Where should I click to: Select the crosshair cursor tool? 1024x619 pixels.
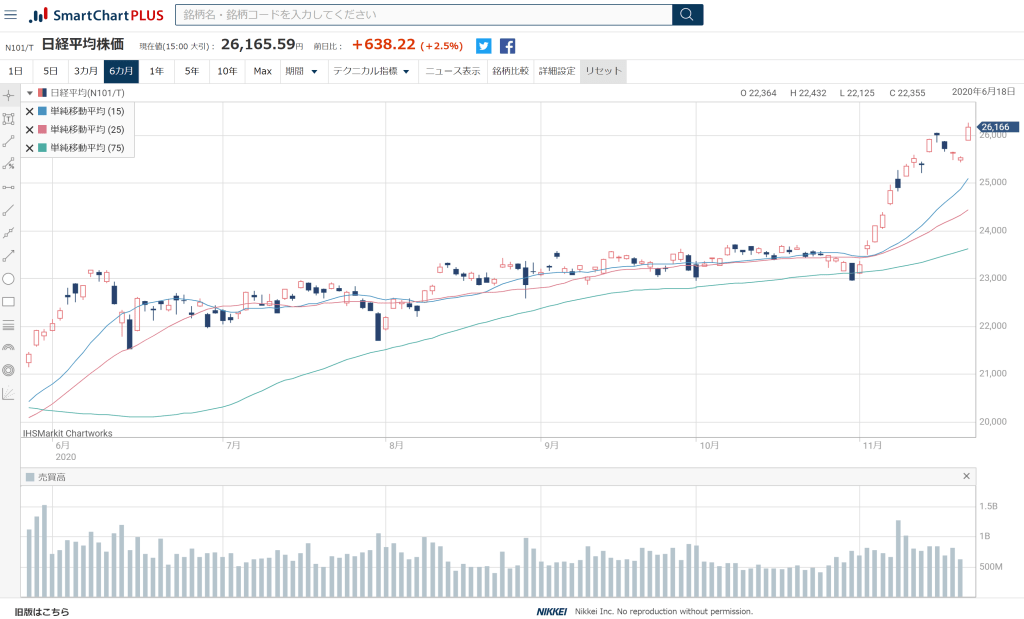point(9,96)
